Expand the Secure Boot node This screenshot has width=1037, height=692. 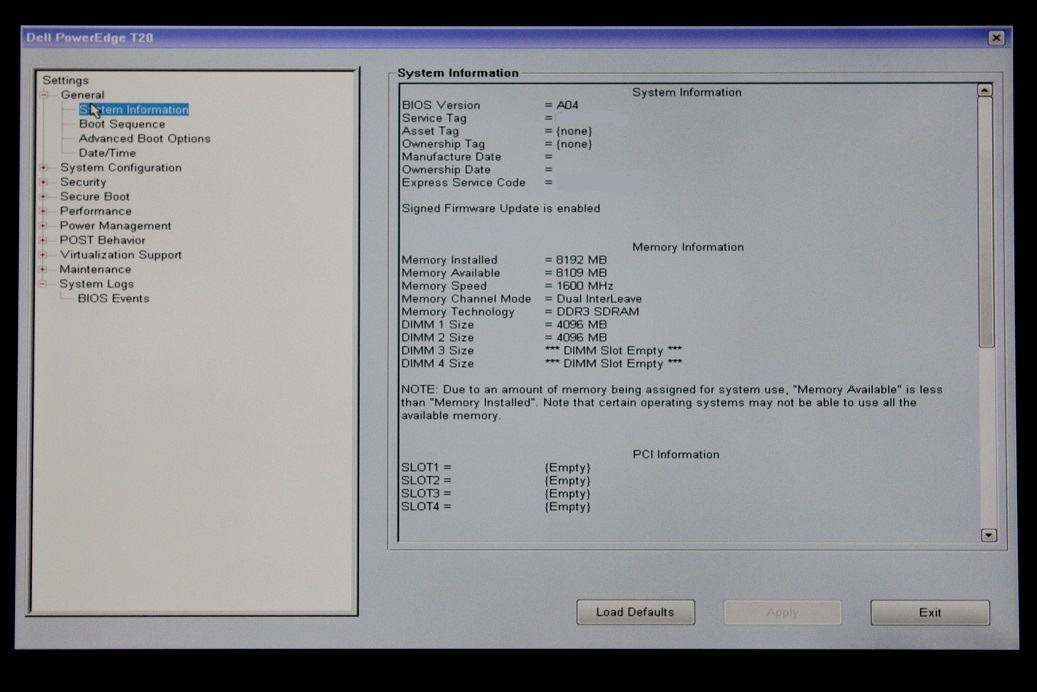tap(44, 196)
